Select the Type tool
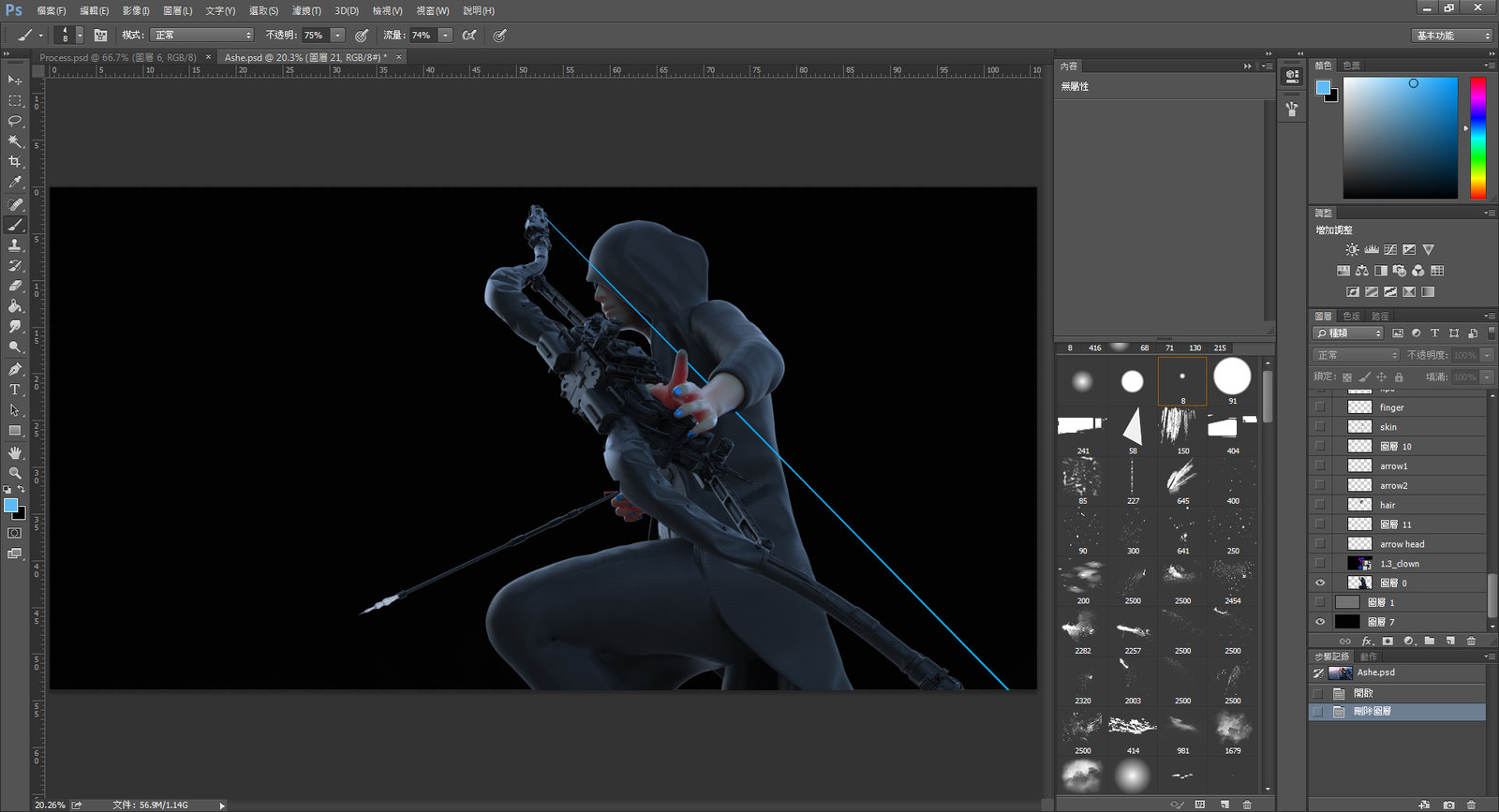The height and width of the screenshot is (812, 1499). [15, 390]
